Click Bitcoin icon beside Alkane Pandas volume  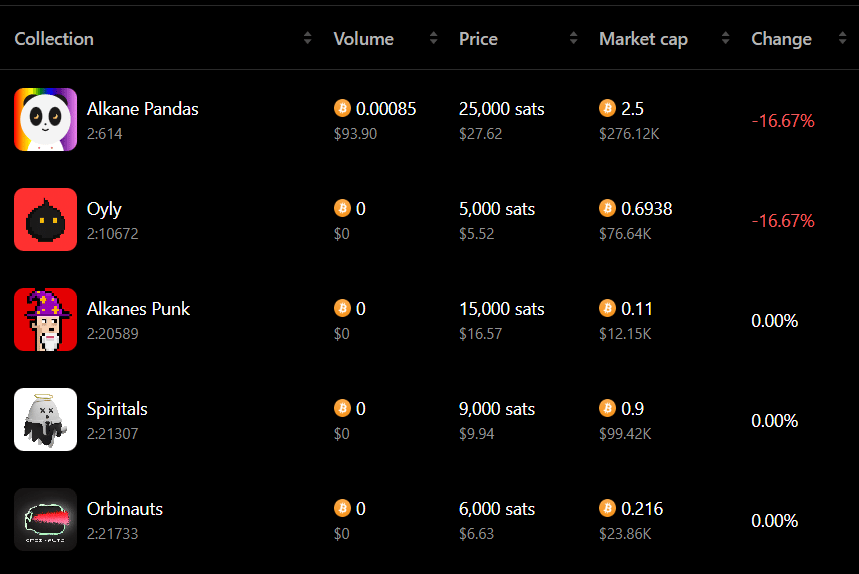tap(342, 108)
